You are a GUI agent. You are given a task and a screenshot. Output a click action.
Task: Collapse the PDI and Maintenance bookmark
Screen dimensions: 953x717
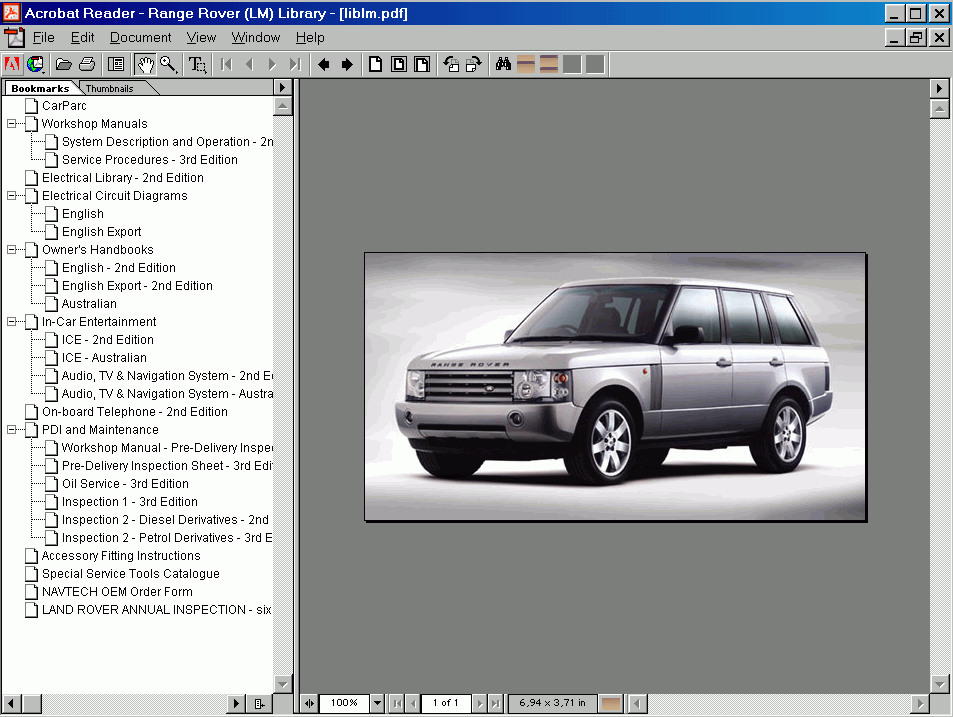click(x=12, y=430)
